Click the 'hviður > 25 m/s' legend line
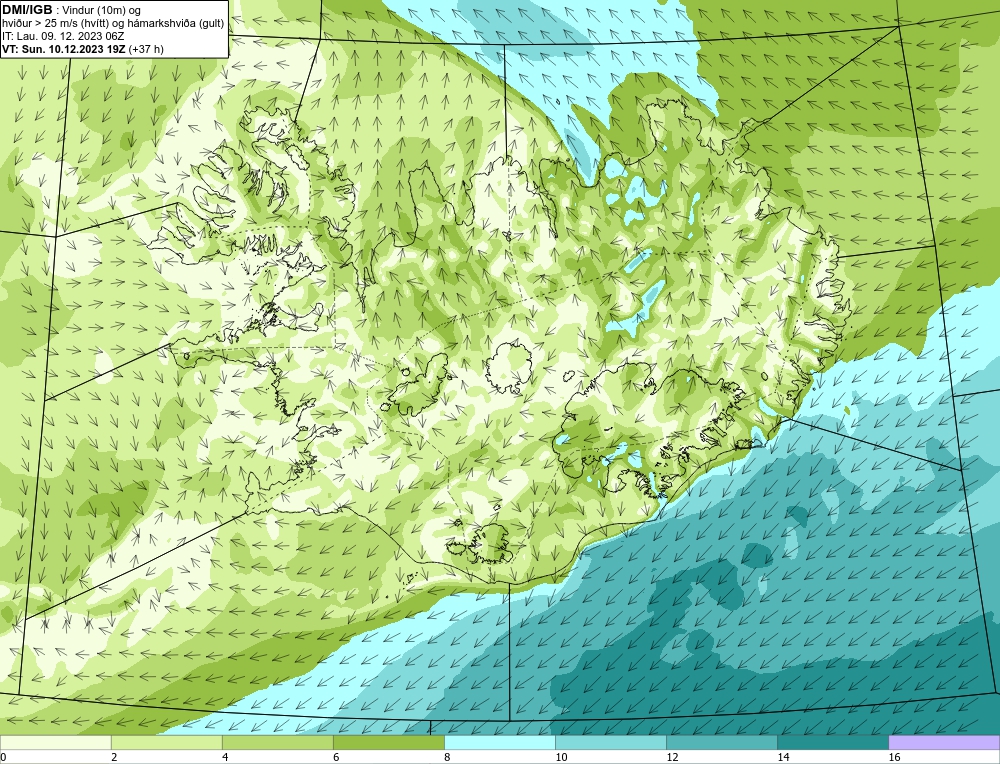Screen dimensions: 1000x764 113,24
